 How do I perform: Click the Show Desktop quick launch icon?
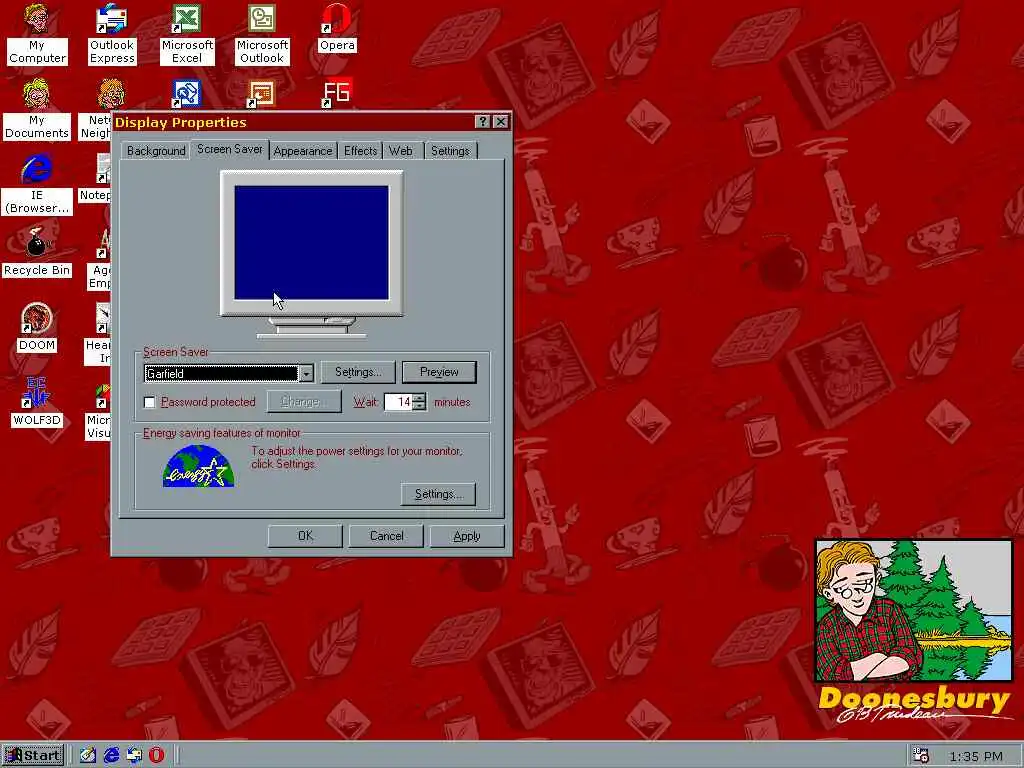(x=88, y=755)
